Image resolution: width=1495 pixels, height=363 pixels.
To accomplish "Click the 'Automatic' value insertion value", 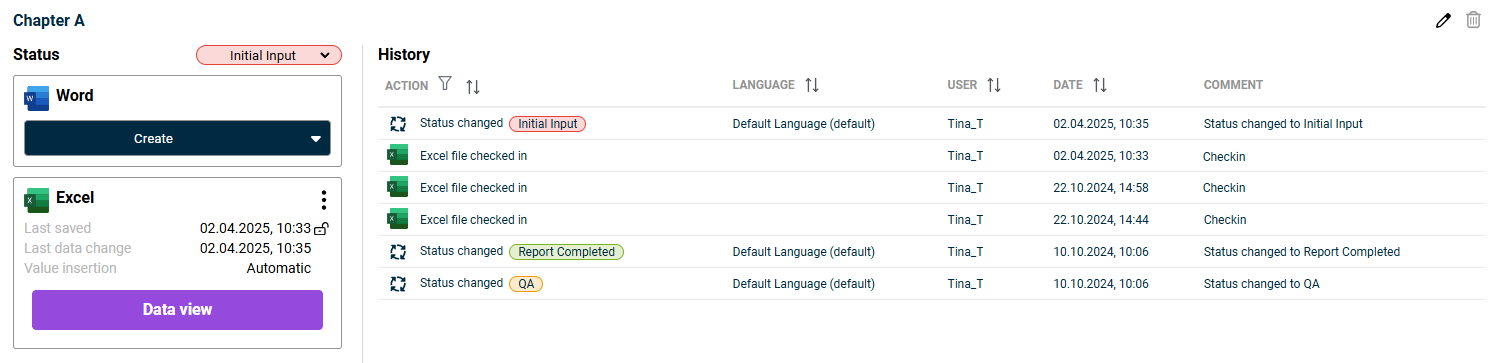I will [279, 268].
